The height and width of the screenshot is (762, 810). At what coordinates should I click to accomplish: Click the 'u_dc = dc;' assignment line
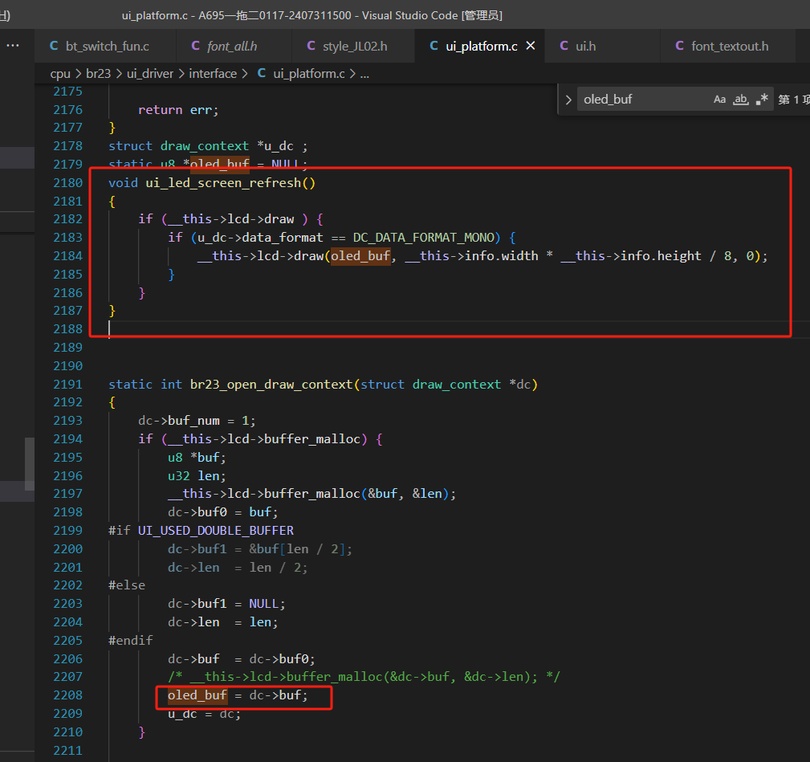[204, 714]
